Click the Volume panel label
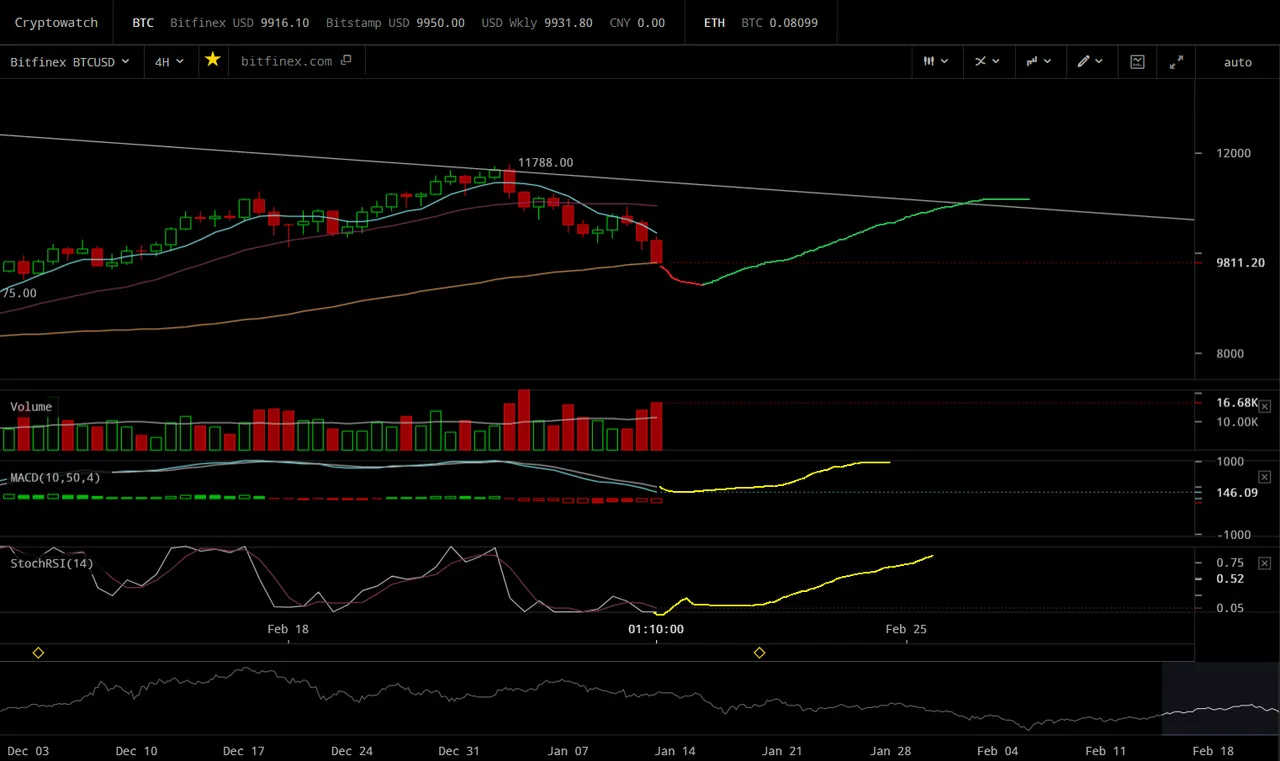This screenshot has width=1280, height=761. pyautogui.click(x=31, y=407)
